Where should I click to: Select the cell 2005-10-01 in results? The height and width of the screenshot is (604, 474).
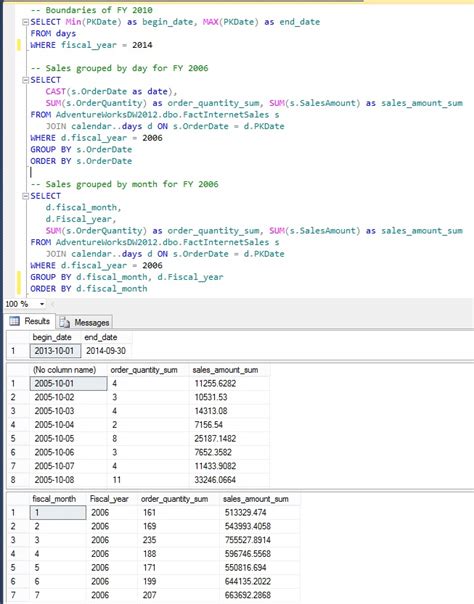pos(69,384)
